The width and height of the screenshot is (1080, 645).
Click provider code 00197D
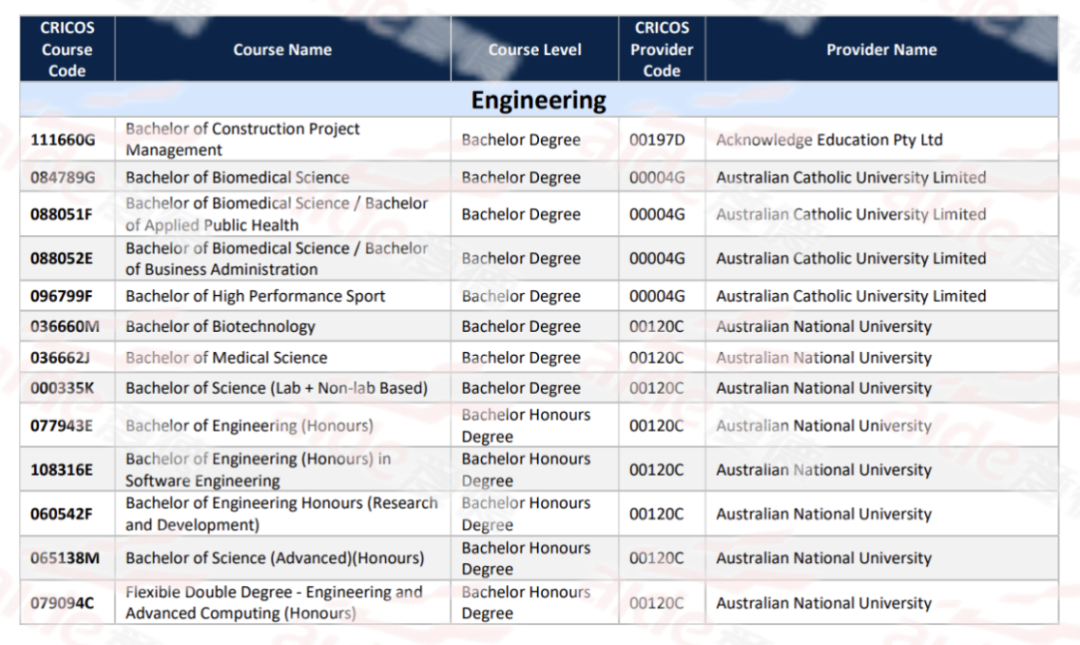pos(657,140)
